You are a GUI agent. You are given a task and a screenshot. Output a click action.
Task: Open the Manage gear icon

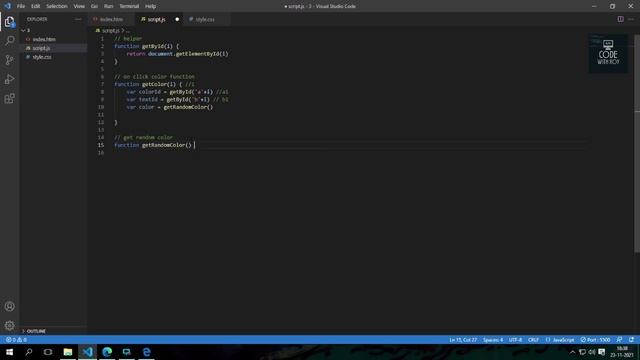9,325
